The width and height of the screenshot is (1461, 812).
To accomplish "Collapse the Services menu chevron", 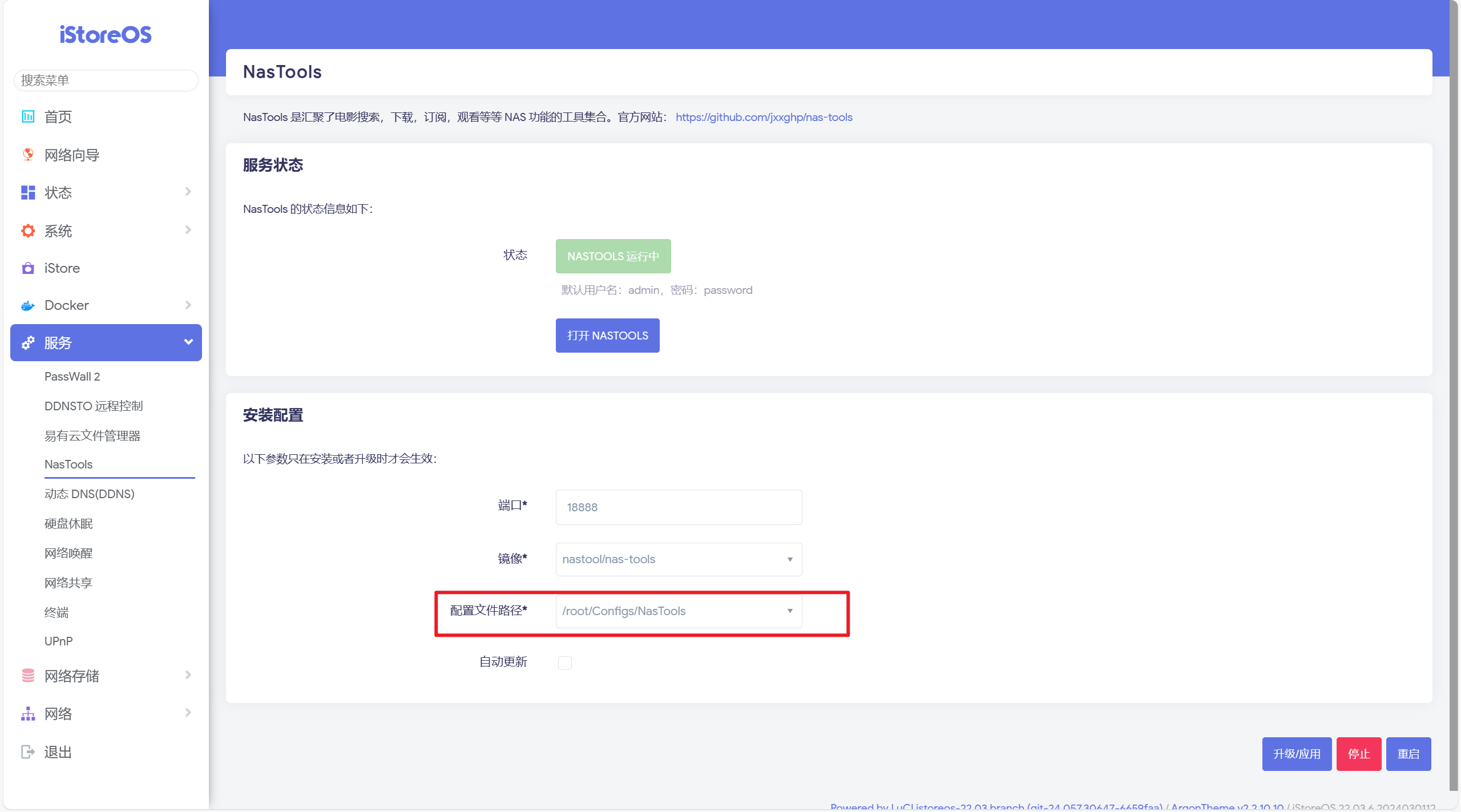I will (x=188, y=342).
